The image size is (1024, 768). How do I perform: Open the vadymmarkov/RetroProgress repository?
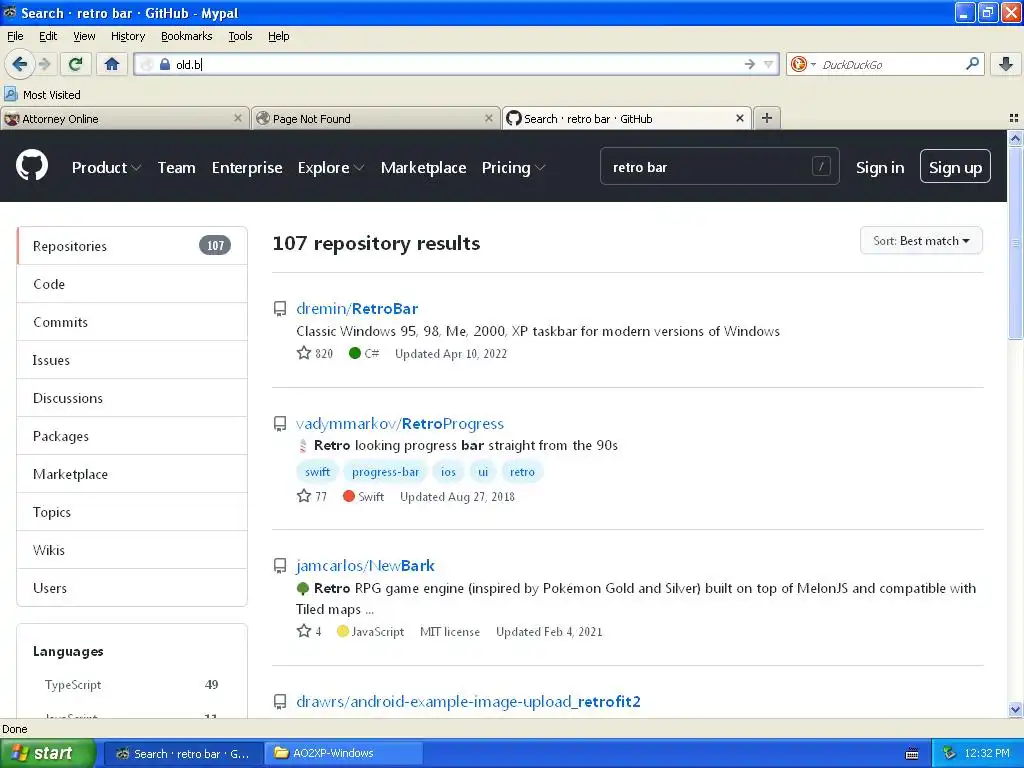pos(400,423)
